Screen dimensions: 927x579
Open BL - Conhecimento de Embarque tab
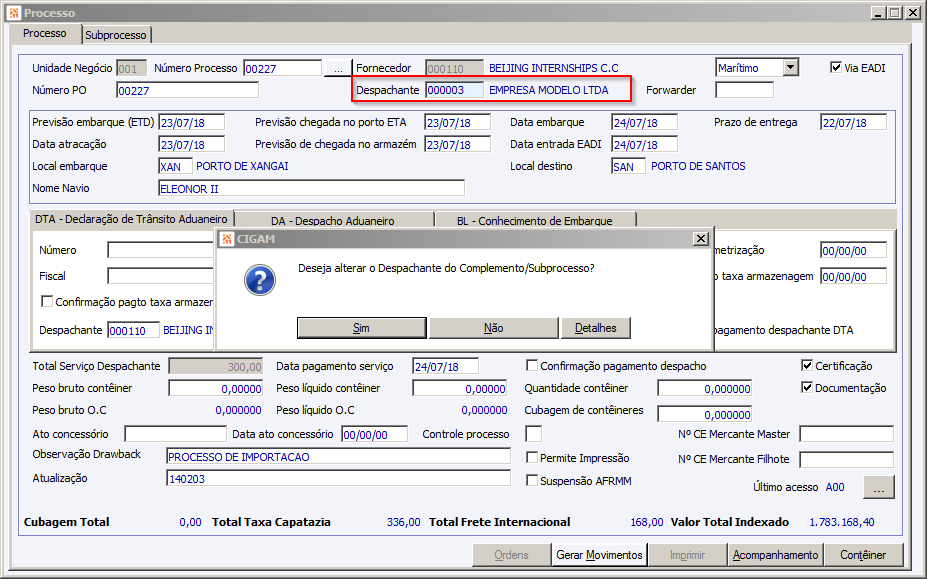tap(535, 221)
